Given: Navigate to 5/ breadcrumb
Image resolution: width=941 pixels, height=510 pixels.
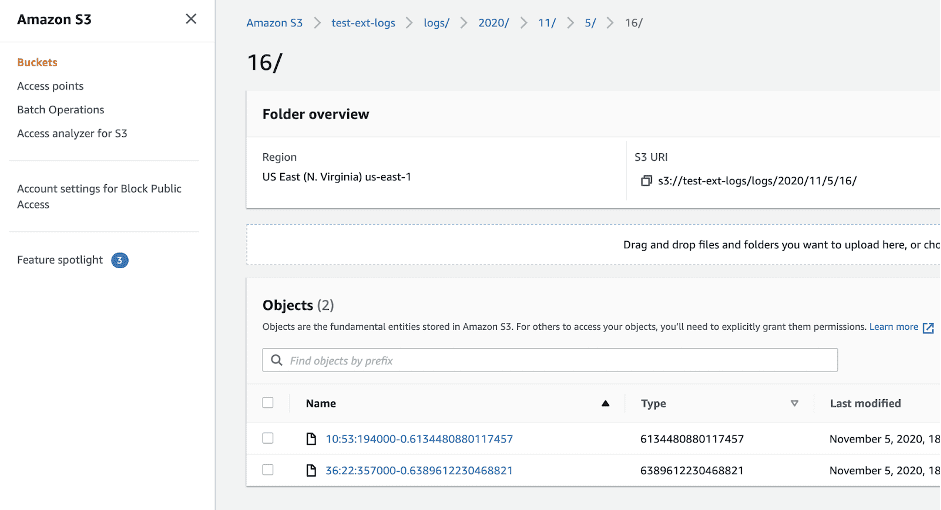Looking at the screenshot, I should click(x=591, y=23).
